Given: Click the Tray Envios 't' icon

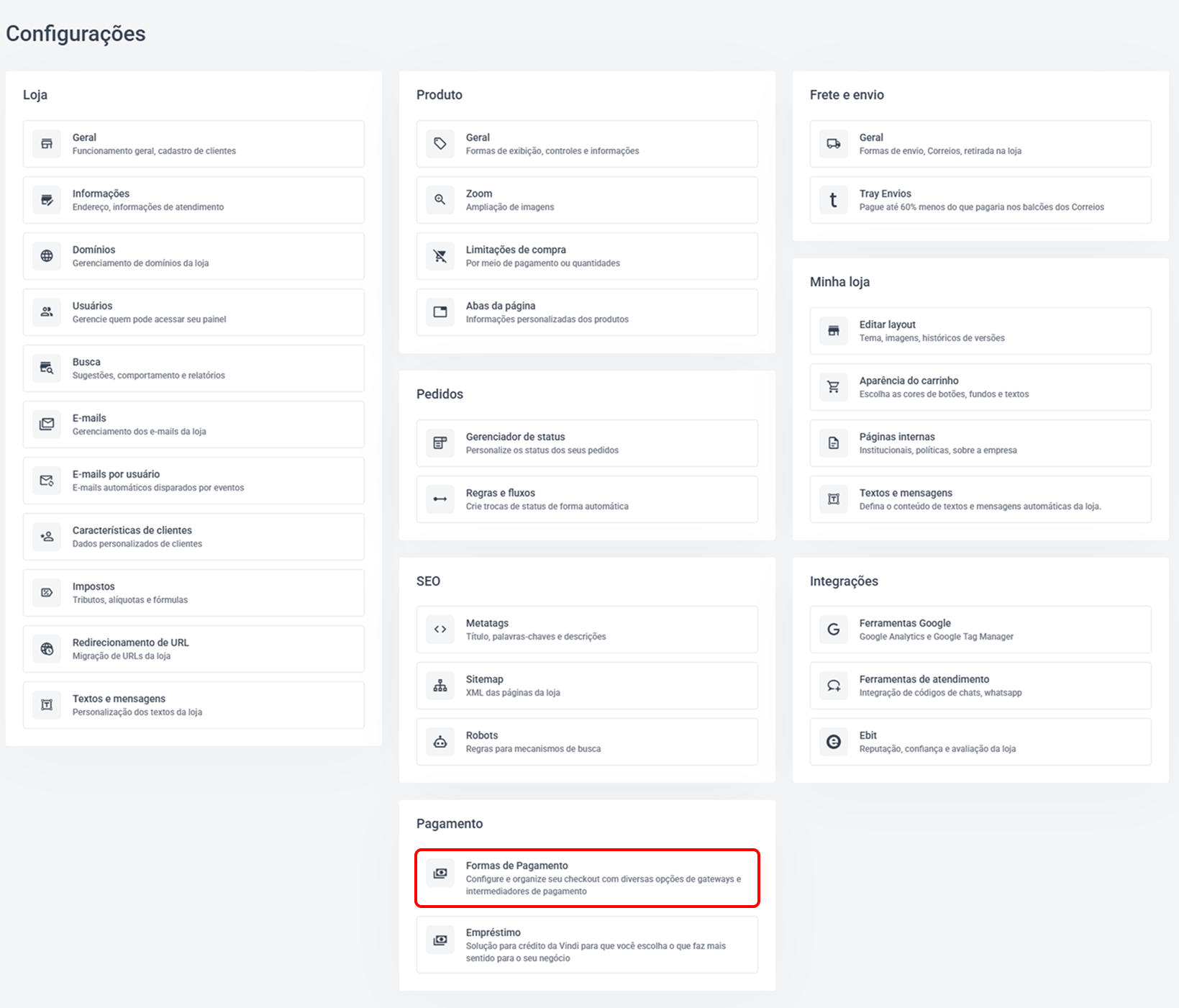Looking at the screenshot, I should (834, 200).
